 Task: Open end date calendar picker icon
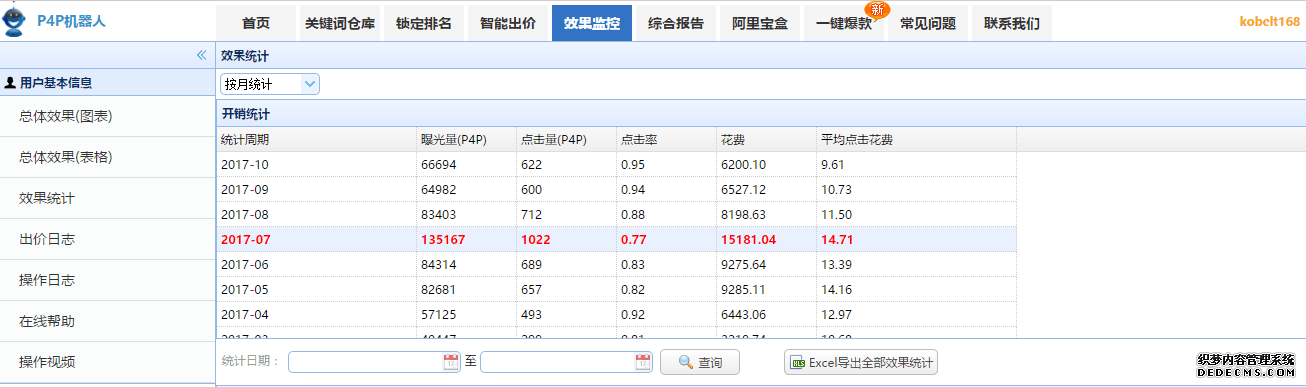coord(642,362)
